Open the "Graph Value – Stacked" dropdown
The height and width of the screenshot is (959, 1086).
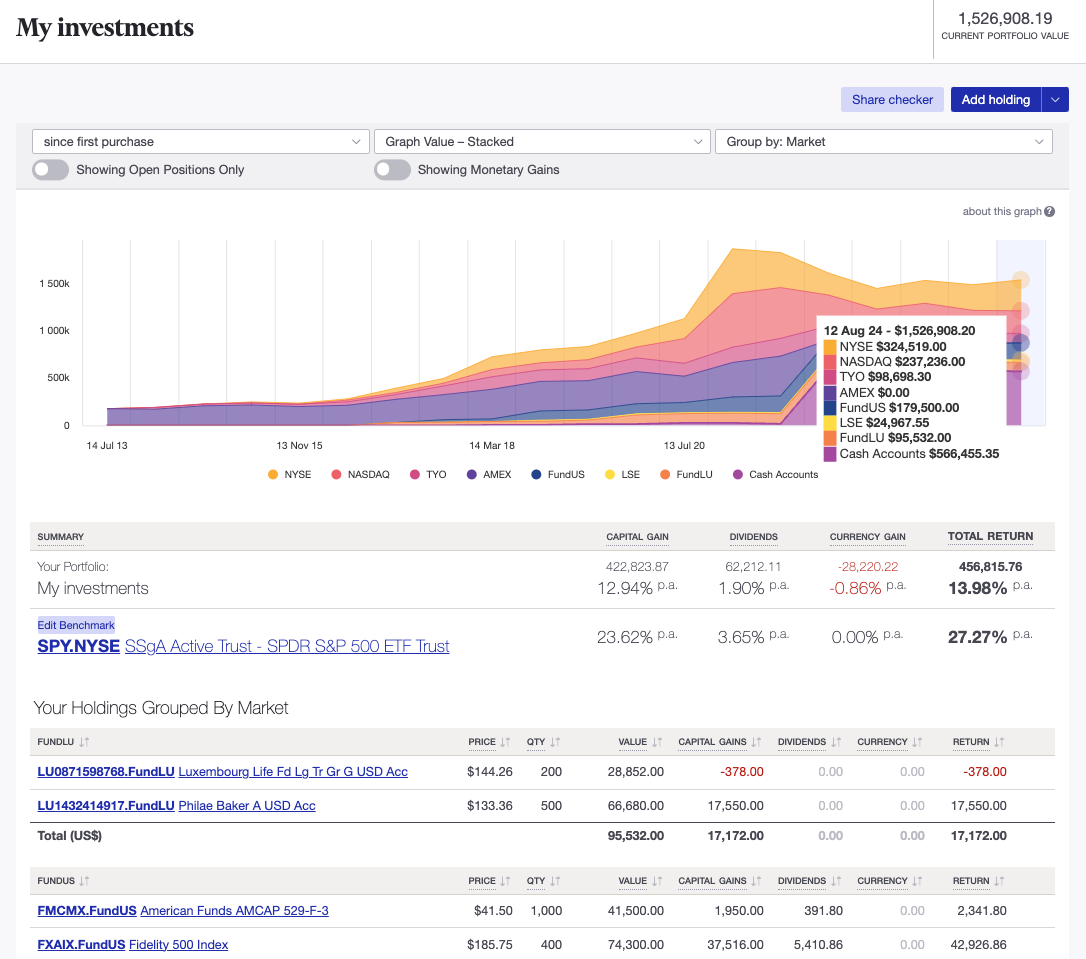pos(542,141)
